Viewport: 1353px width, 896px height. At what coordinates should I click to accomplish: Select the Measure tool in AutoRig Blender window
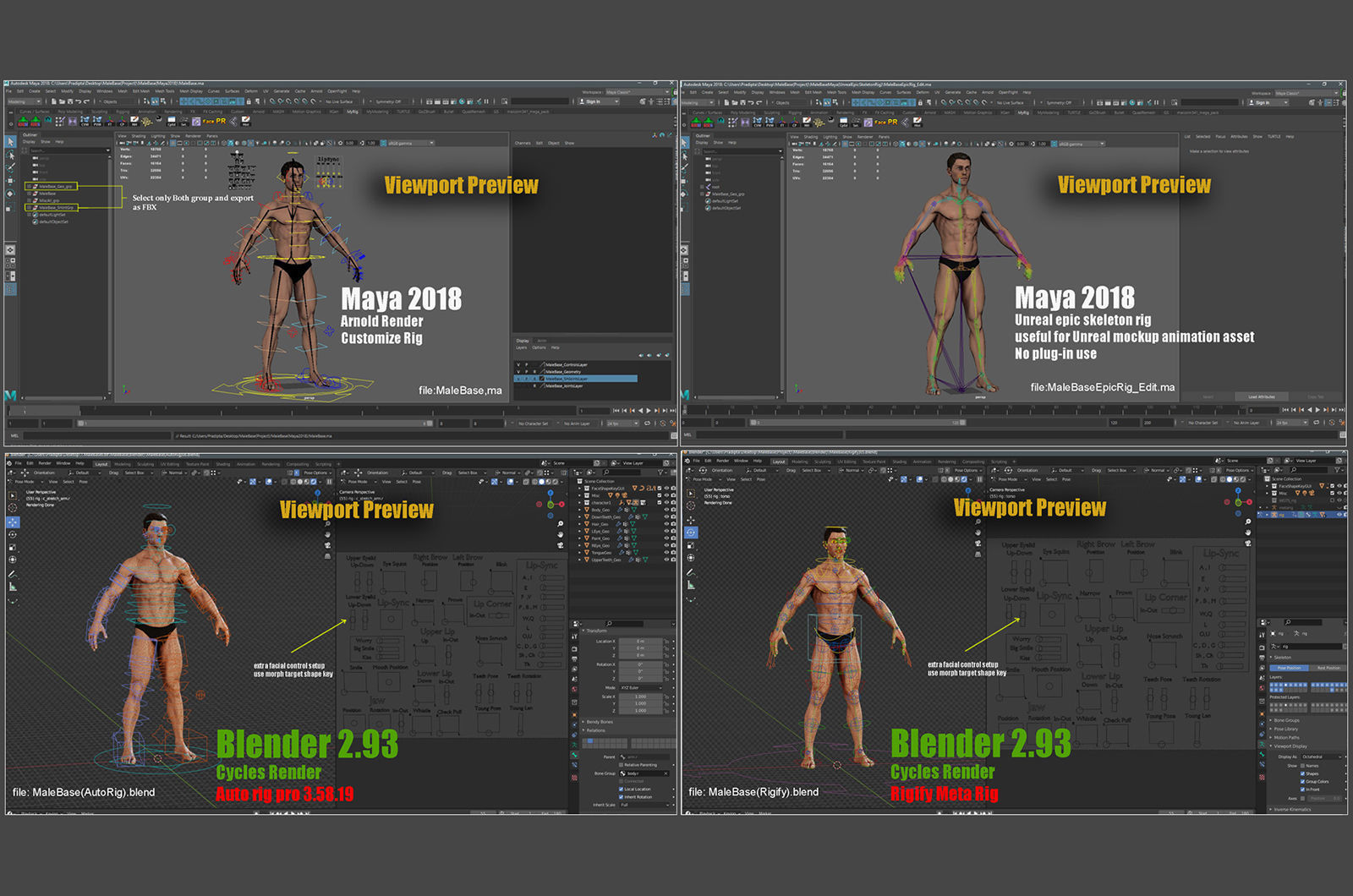point(12,587)
